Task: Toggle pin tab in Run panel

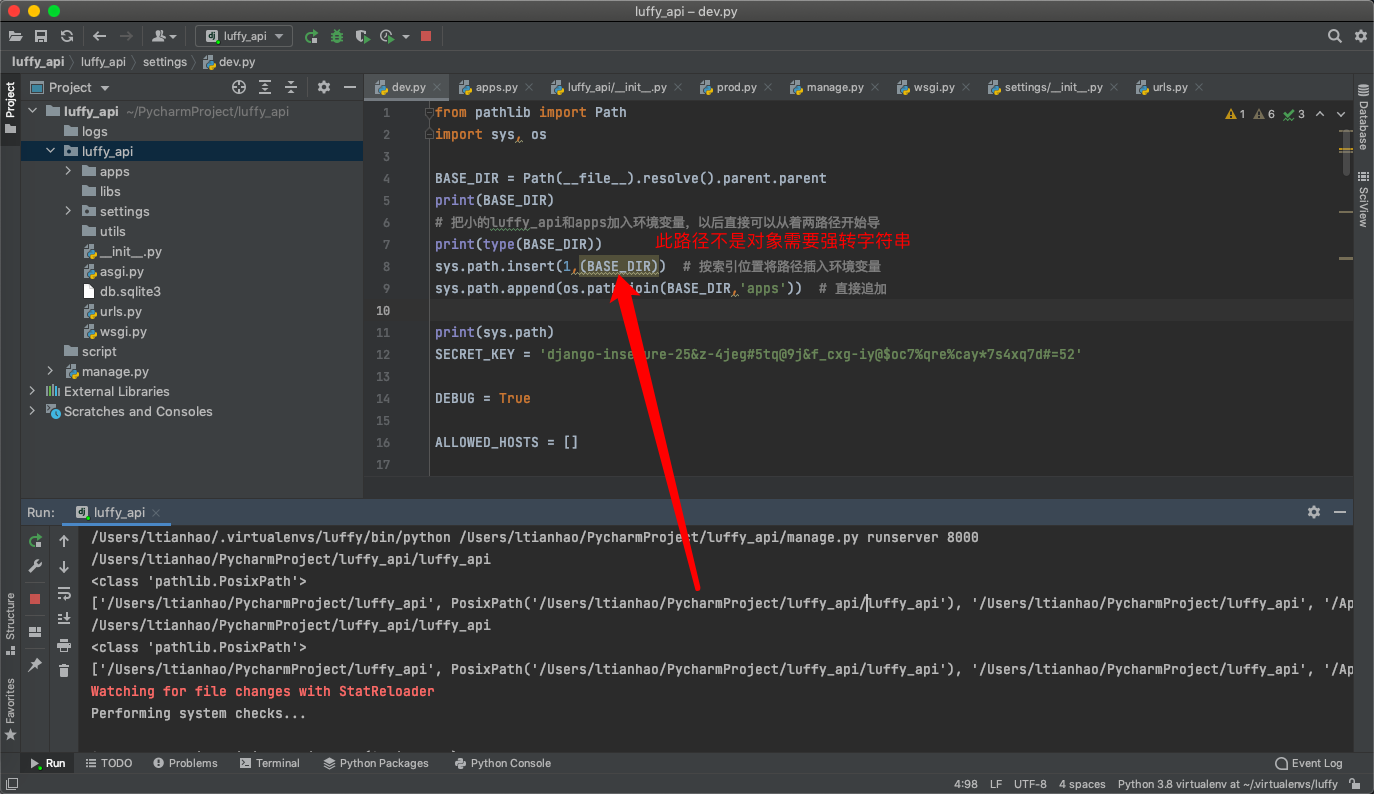Action: (35, 664)
